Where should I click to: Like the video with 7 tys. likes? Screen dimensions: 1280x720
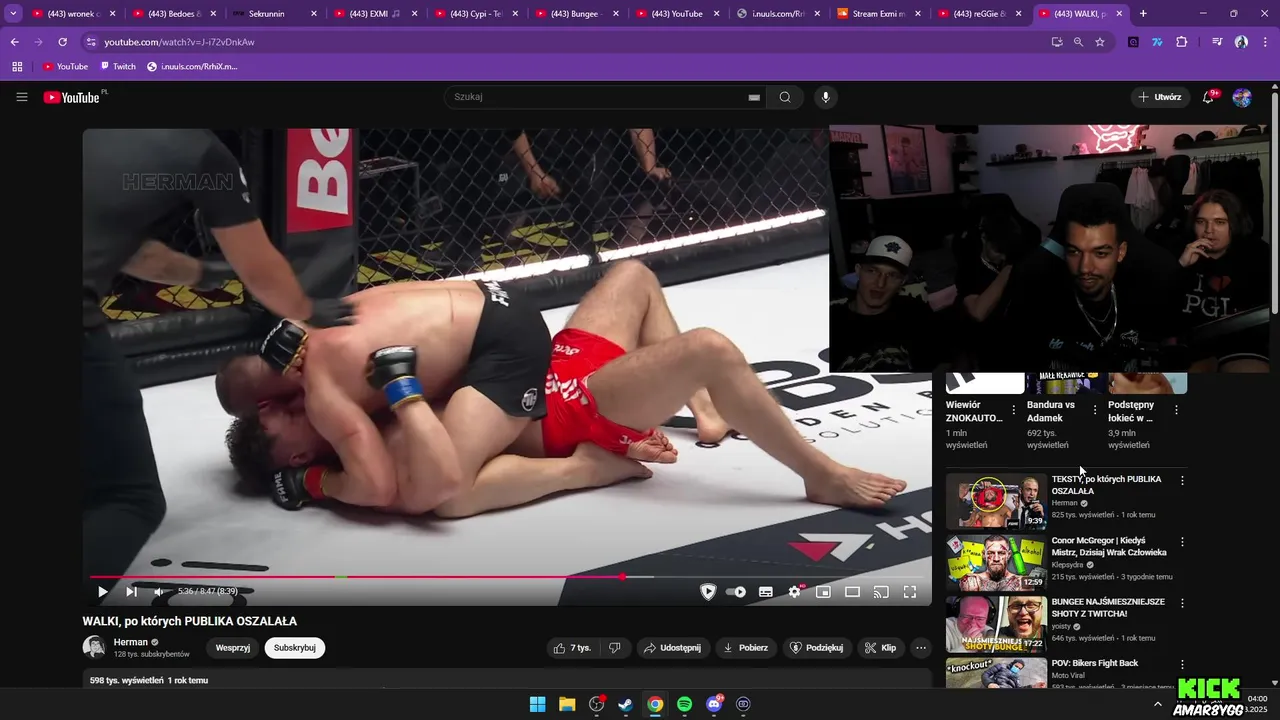pos(573,648)
